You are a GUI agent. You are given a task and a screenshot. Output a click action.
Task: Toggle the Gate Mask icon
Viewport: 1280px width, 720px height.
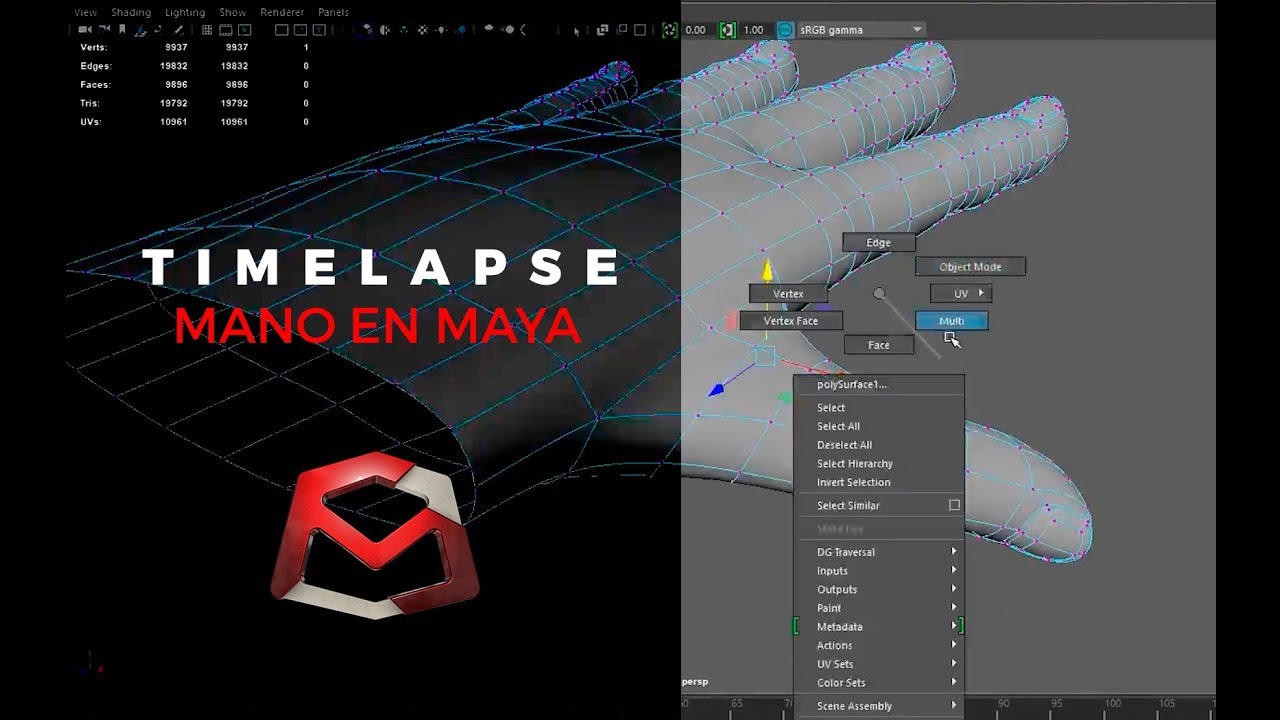click(x=282, y=30)
